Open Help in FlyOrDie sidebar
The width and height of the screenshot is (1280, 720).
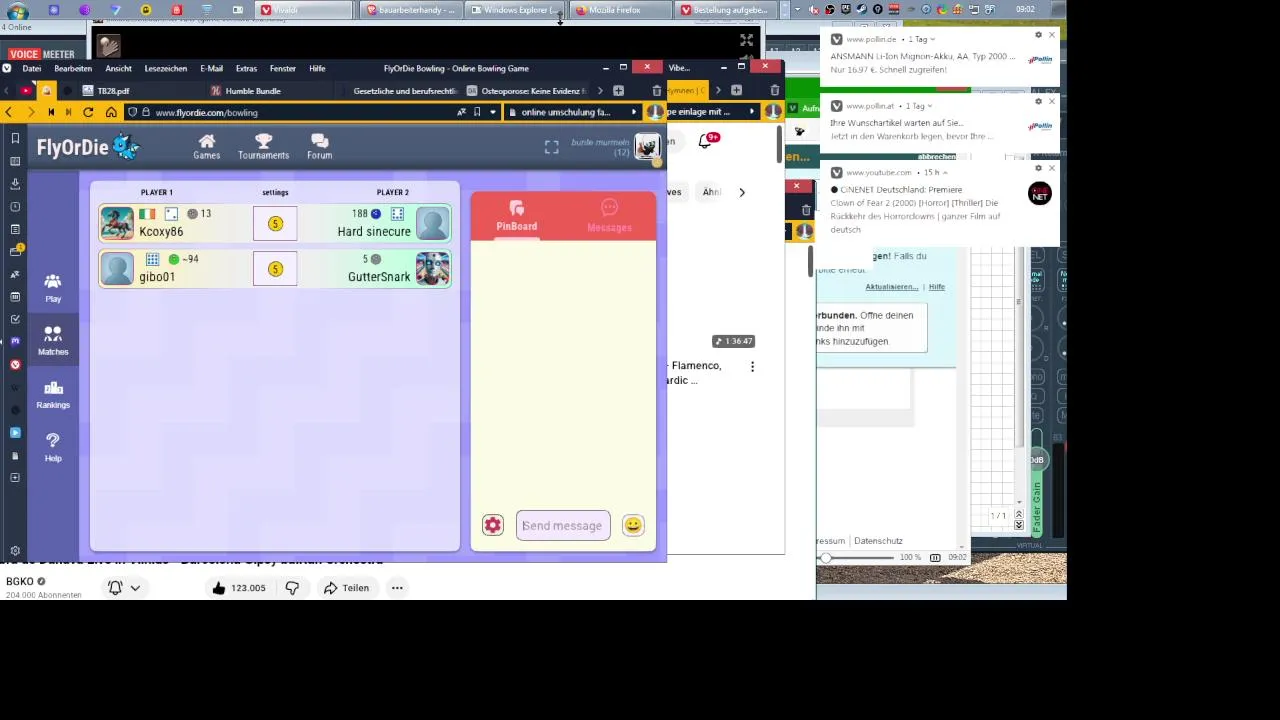pos(53,447)
